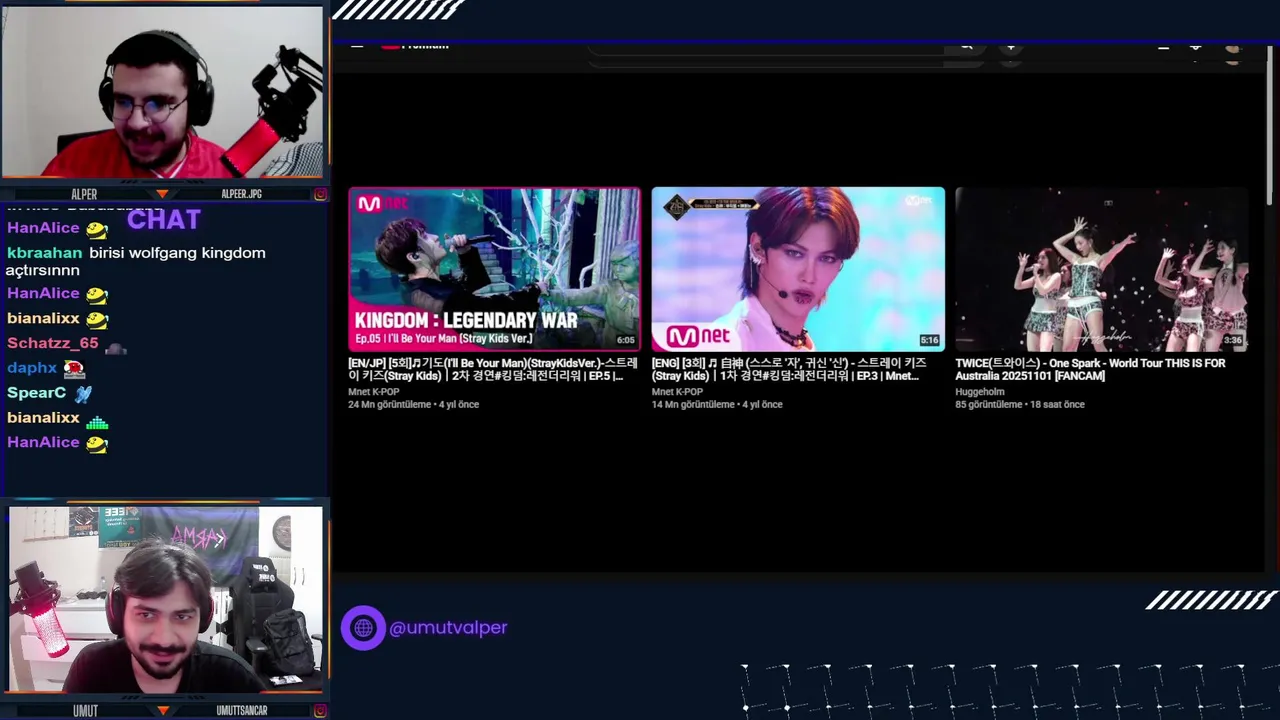Click '85 görüntüleme • 18 saat önce' text

coord(1020,405)
